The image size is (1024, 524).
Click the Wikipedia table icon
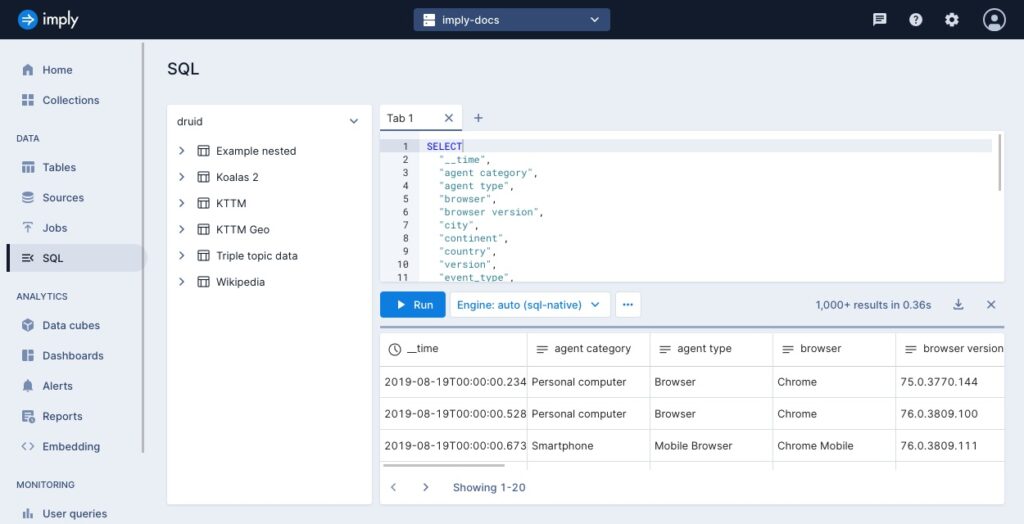203,282
